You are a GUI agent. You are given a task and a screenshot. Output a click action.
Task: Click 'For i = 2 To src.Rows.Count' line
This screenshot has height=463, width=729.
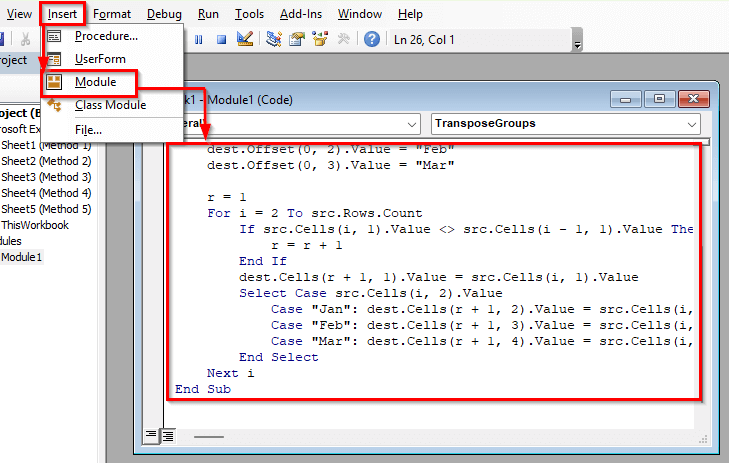pos(315,213)
